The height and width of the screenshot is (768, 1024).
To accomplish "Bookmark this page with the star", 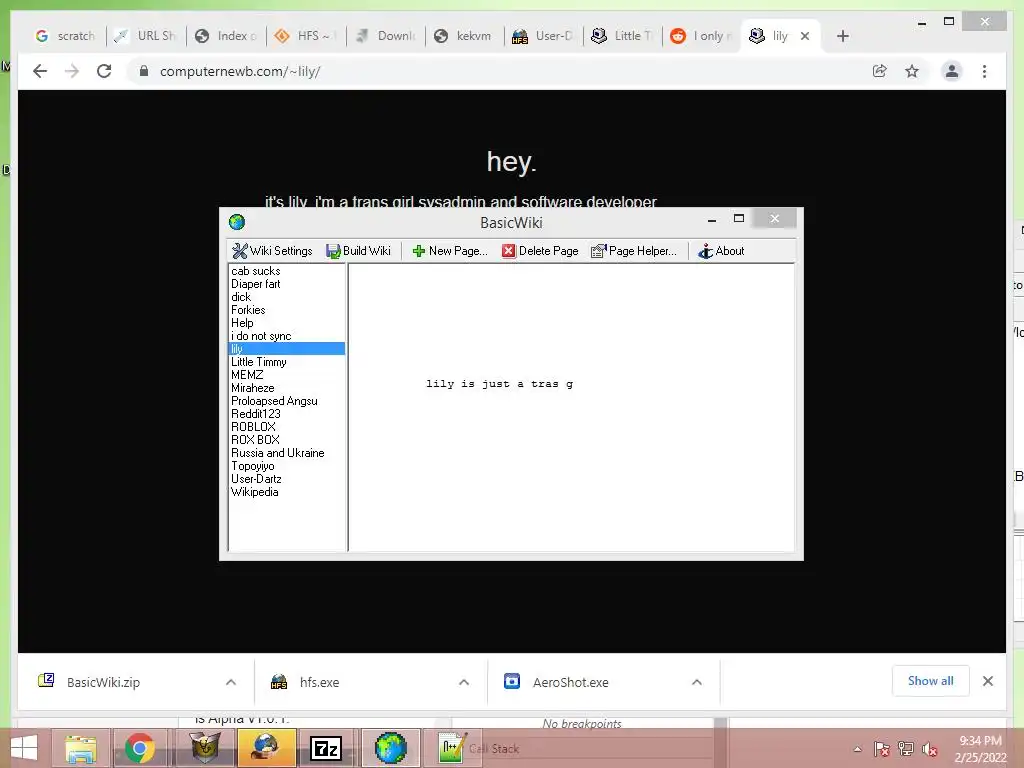I will click(912, 71).
